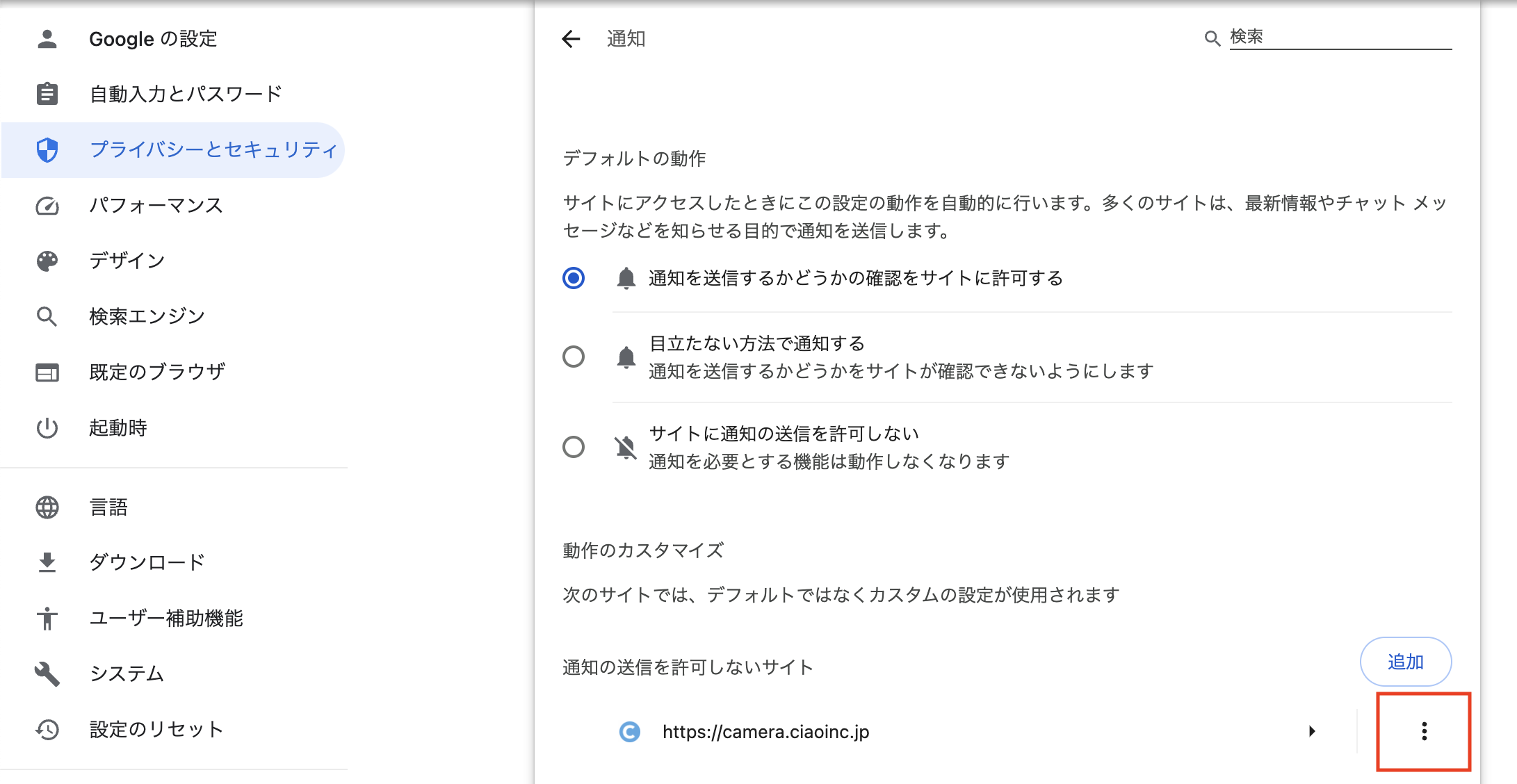Image resolution: width=1517 pixels, height=784 pixels.
Task: Select 通知を送信するかどうかの確認をサイトに許可する radio
Action: [574, 278]
